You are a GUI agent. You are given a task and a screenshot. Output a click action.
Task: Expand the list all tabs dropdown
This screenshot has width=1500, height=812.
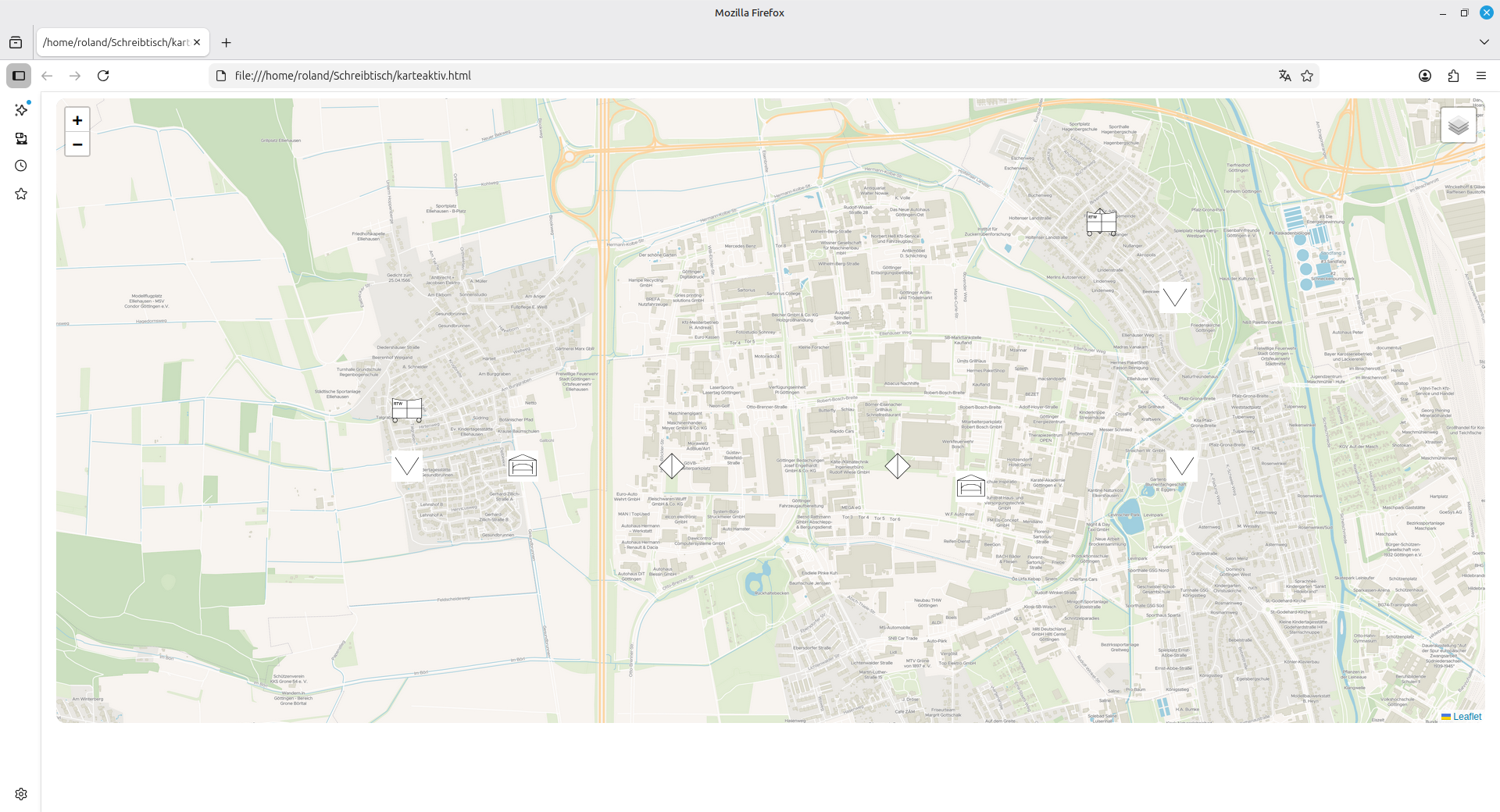coord(1484,42)
